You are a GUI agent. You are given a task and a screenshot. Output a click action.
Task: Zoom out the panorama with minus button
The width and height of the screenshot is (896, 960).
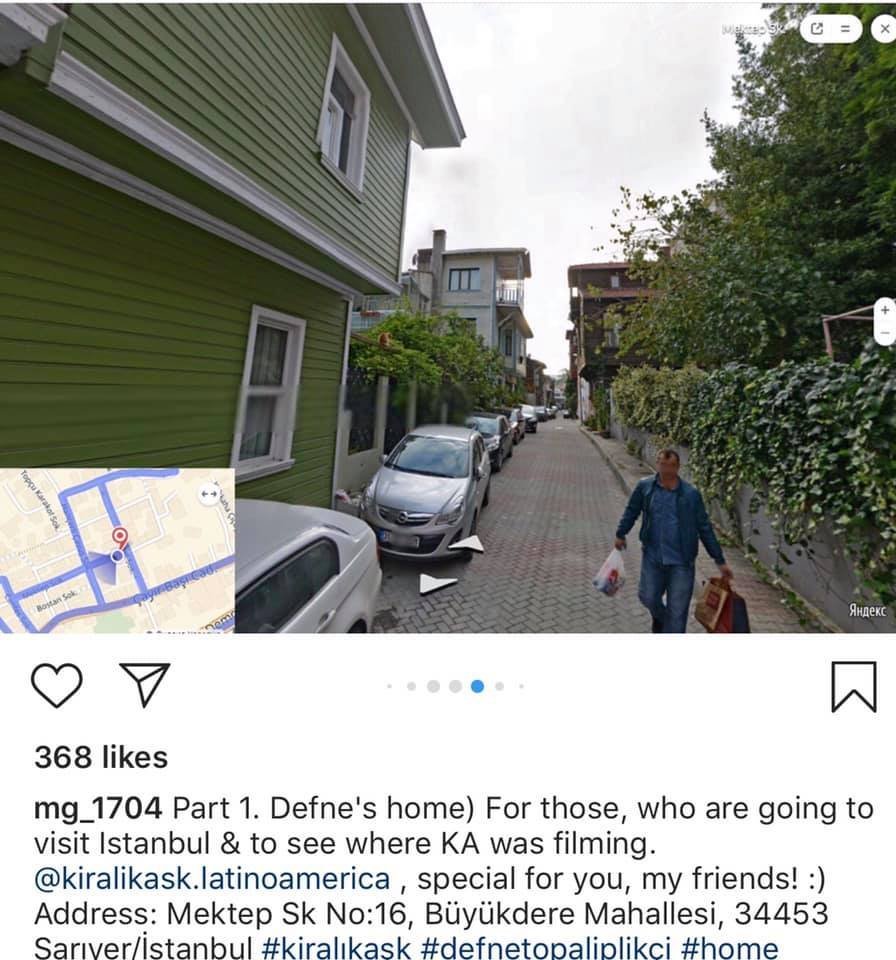(885, 333)
